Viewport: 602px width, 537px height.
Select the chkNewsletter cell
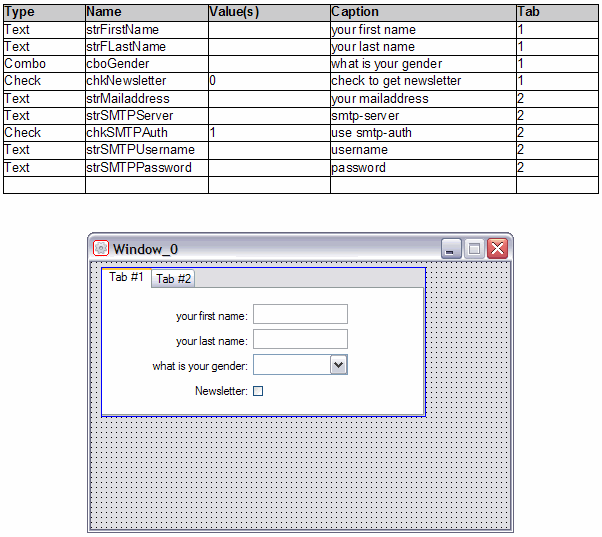pyautogui.click(x=147, y=81)
